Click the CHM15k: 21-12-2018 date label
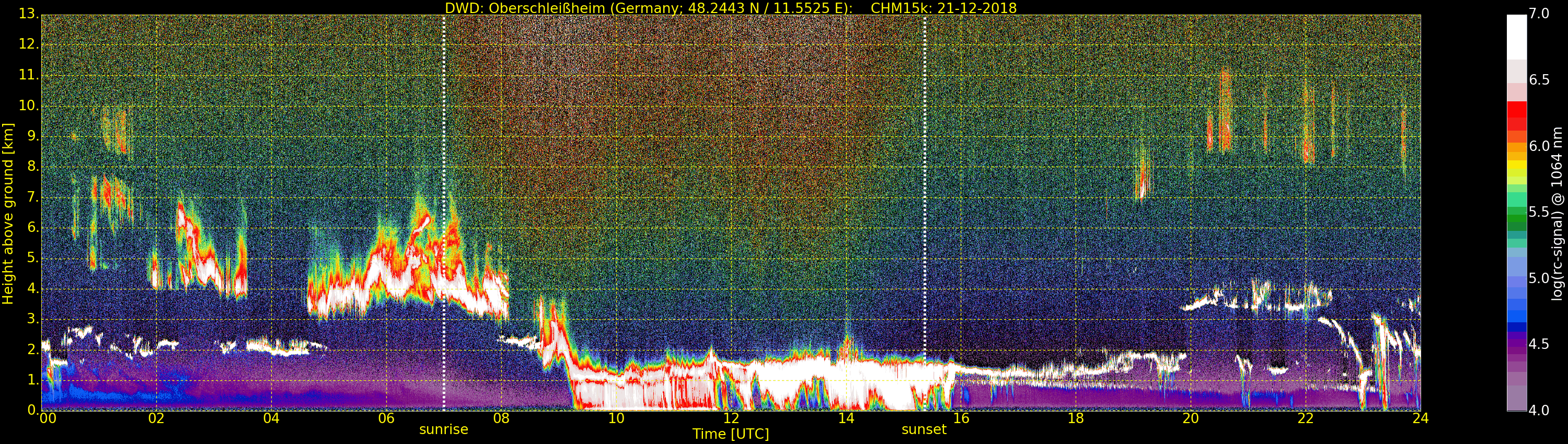The image size is (1568, 444). pos(943,8)
